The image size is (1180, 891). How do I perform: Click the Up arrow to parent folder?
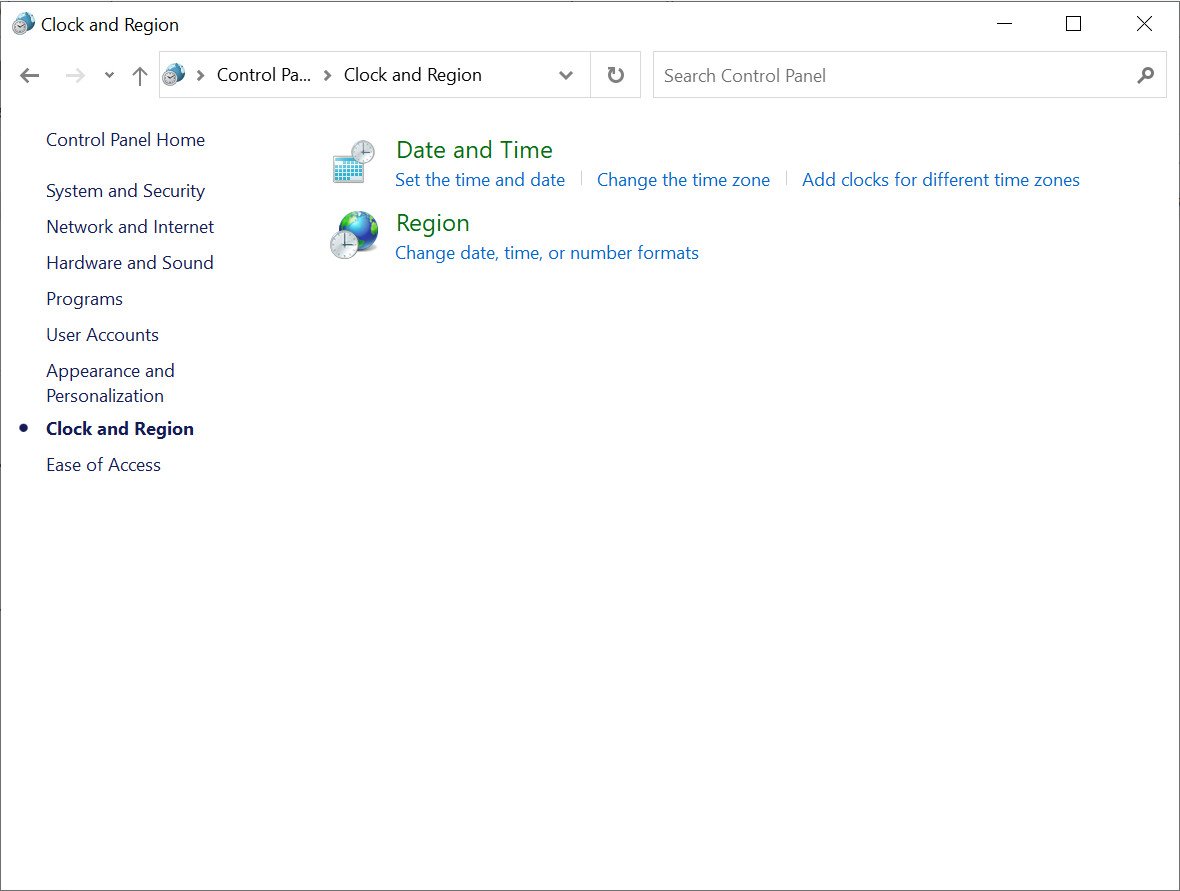coord(140,76)
